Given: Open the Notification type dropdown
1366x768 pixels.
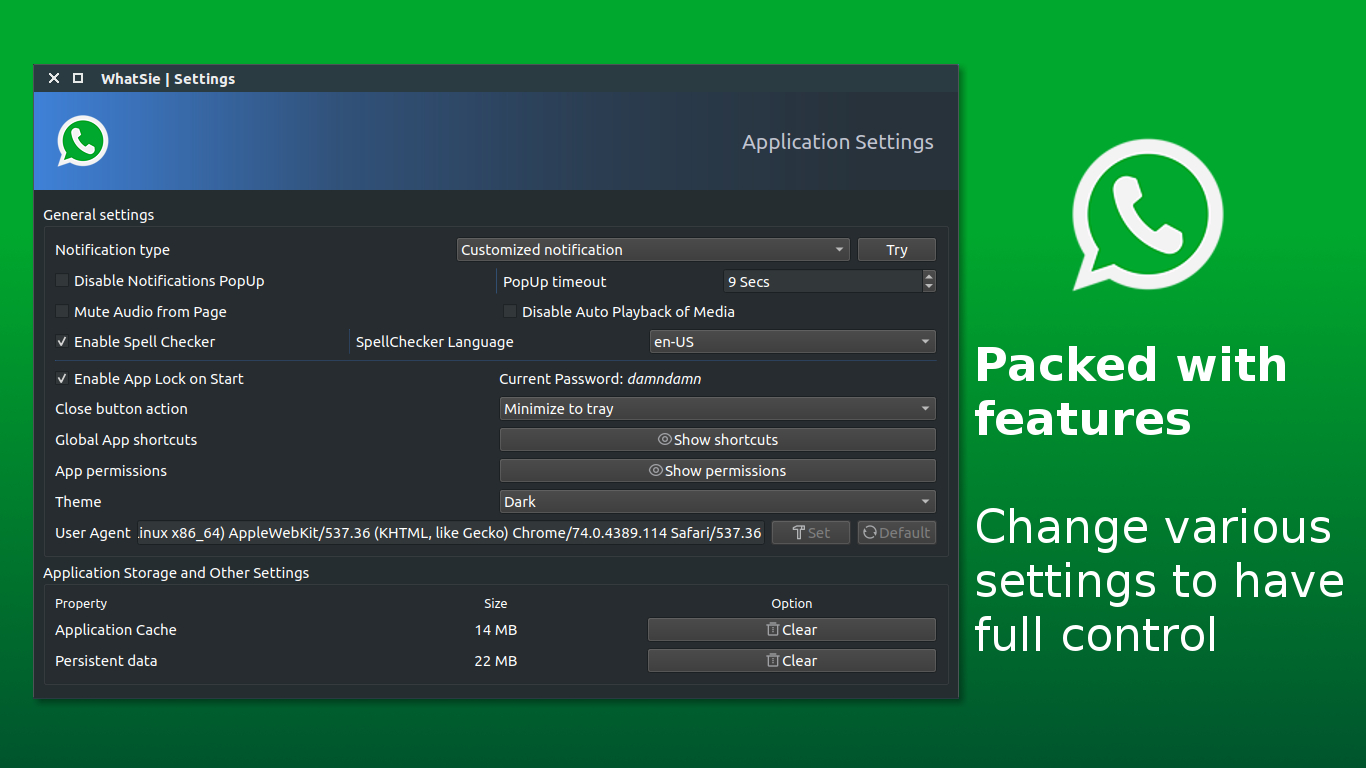Looking at the screenshot, I should click(x=653, y=250).
